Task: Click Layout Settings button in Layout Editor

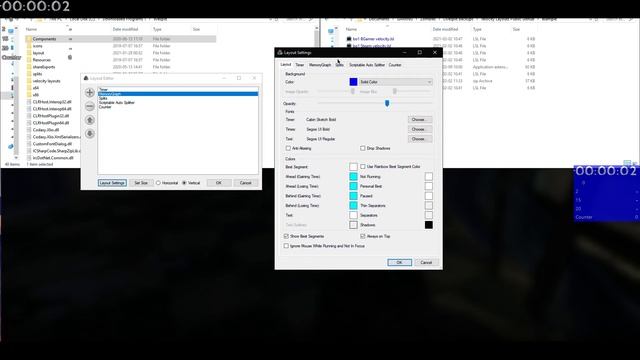Action: click(x=112, y=183)
